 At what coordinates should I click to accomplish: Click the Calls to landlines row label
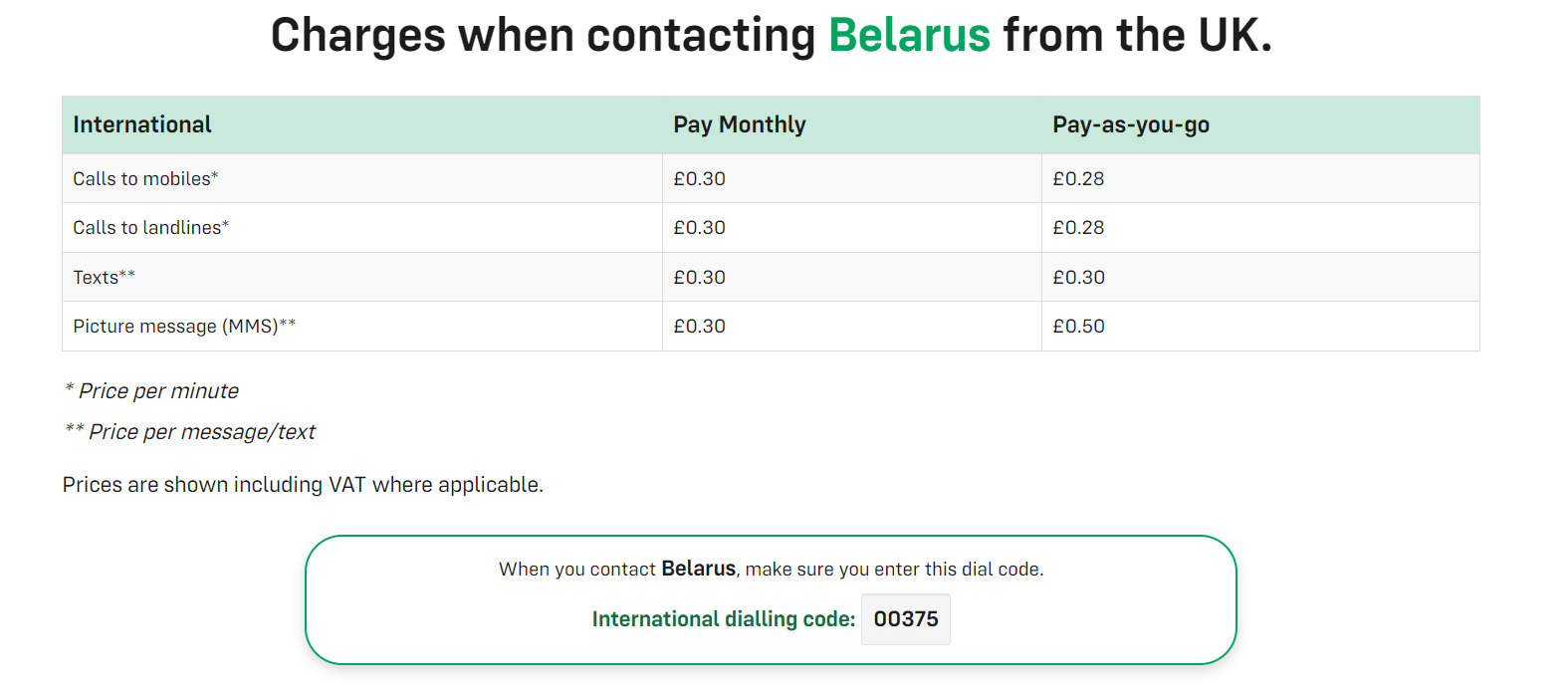(151, 227)
